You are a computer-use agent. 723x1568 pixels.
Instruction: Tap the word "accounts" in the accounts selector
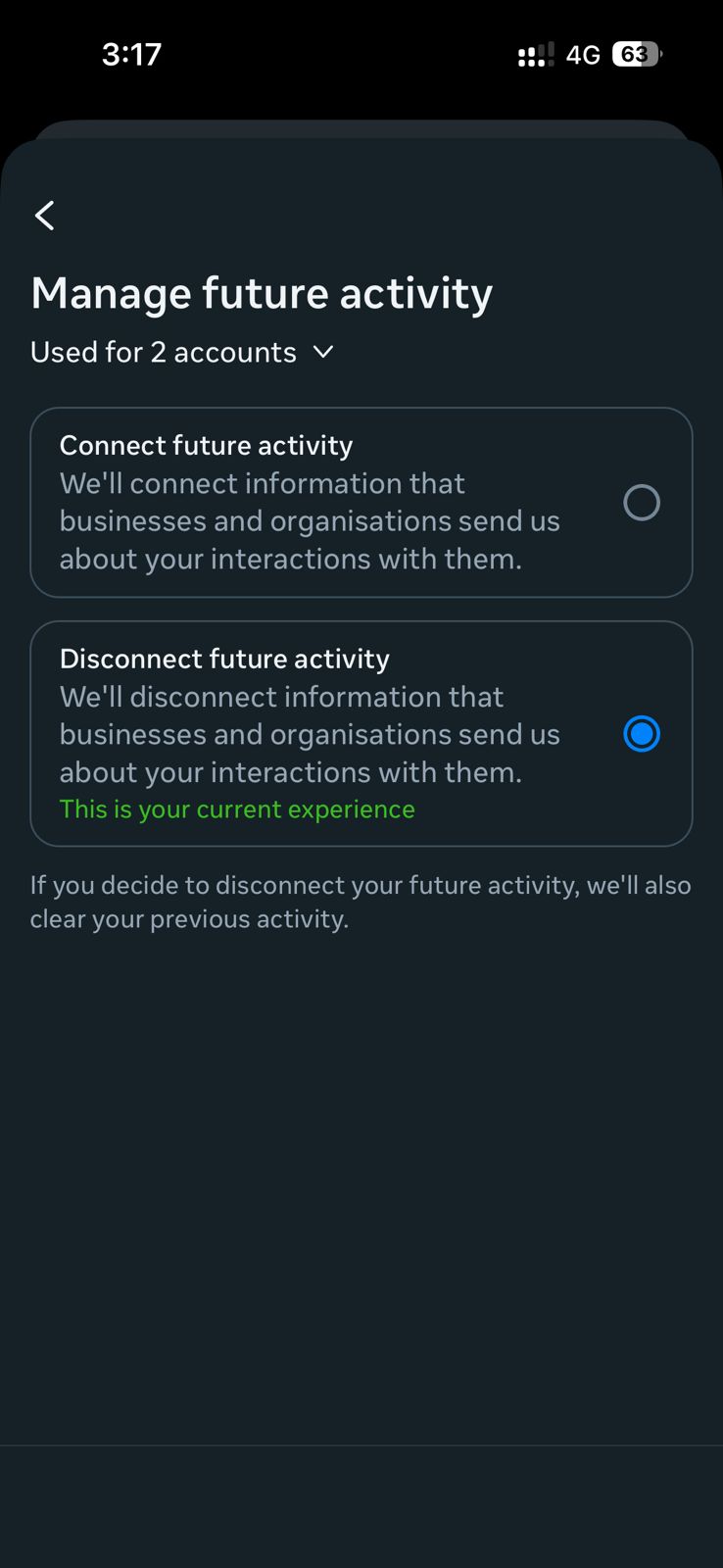(235, 352)
